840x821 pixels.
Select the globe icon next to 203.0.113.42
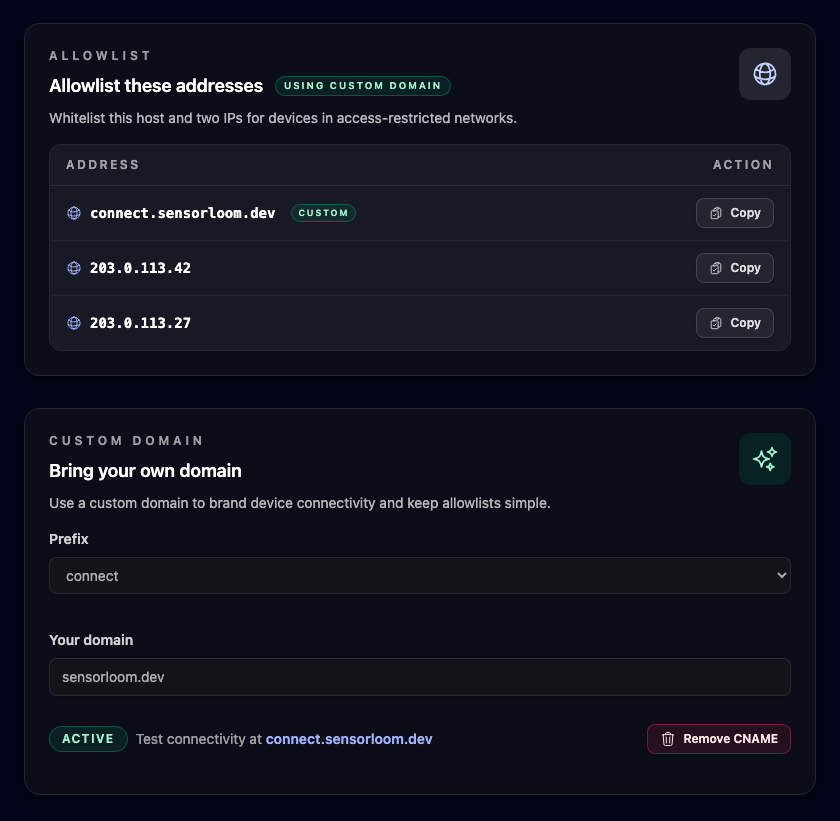pos(73,268)
